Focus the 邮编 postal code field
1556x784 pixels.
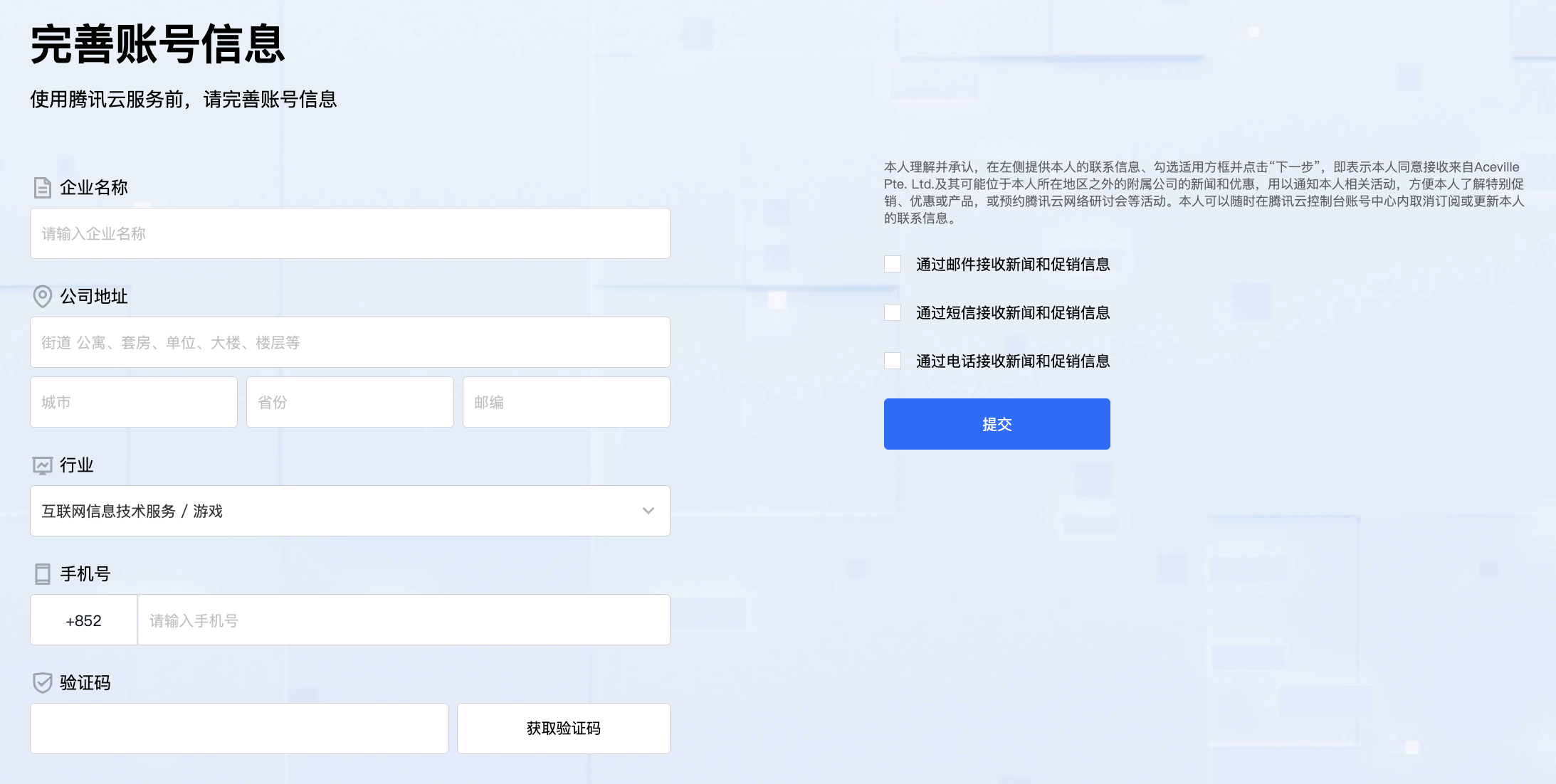566,402
